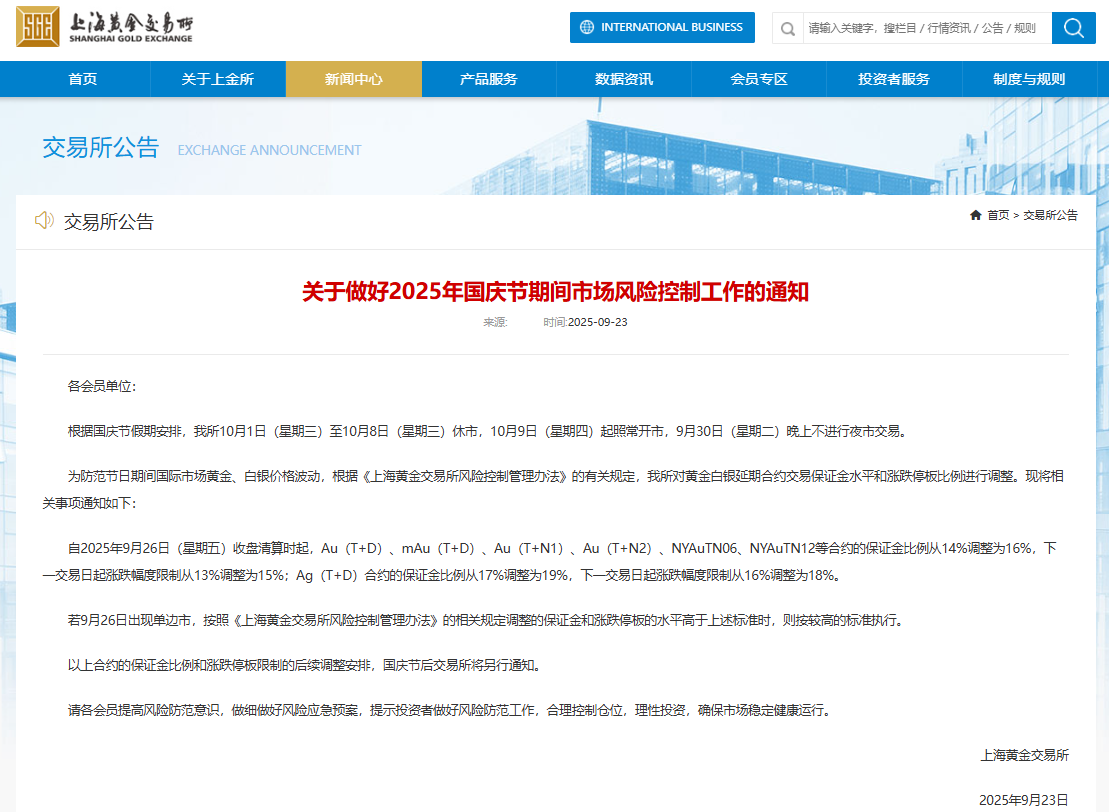Image resolution: width=1109 pixels, height=812 pixels.
Task: Open the 关于上金所 menu
Action: click(218, 78)
